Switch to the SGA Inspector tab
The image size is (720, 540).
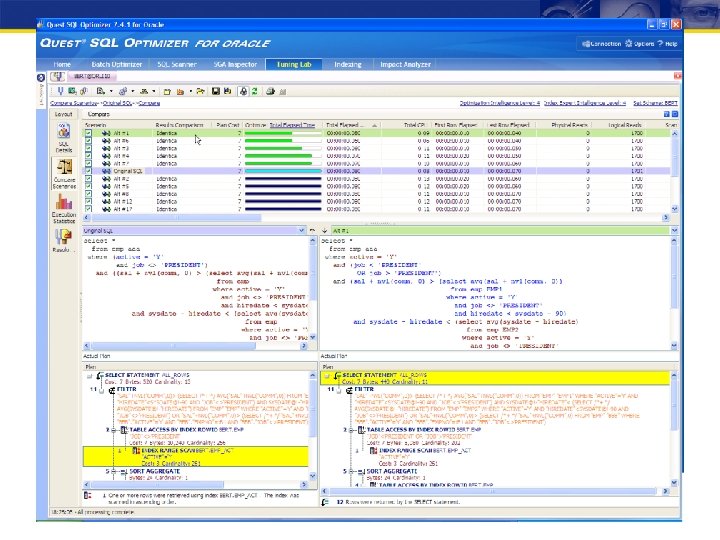[235, 64]
